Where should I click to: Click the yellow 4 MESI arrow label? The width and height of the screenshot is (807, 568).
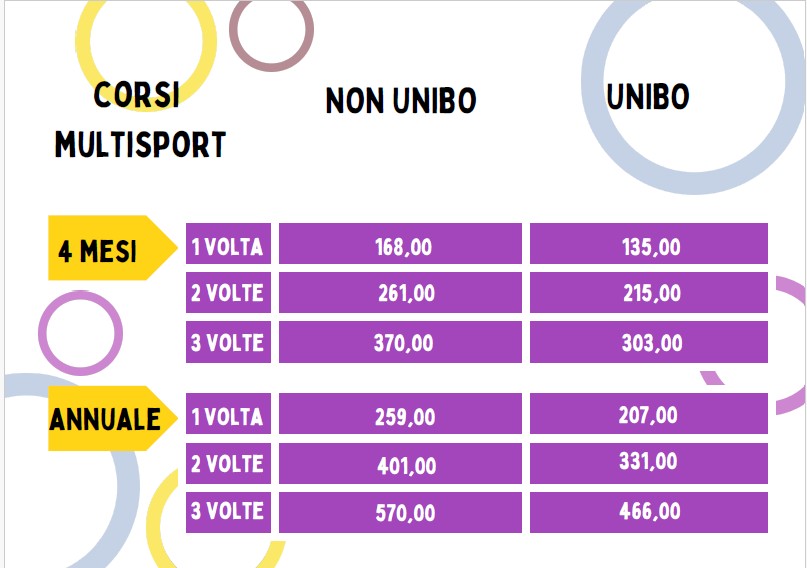(113, 248)
